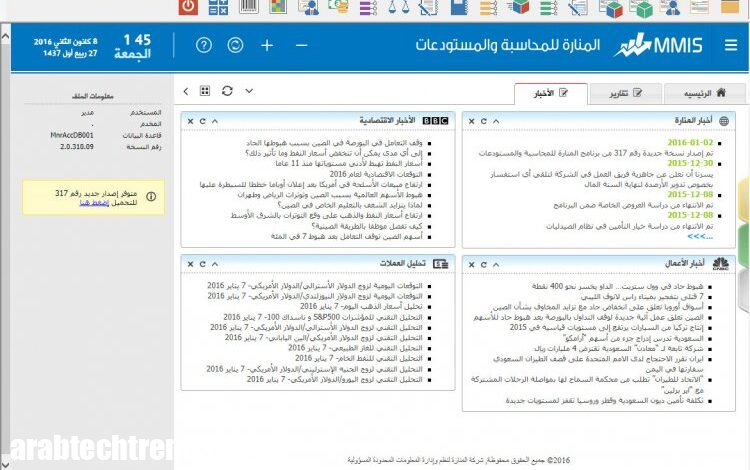Open headline التحليل الفني للغاز الطبيعي

[355, 348]
